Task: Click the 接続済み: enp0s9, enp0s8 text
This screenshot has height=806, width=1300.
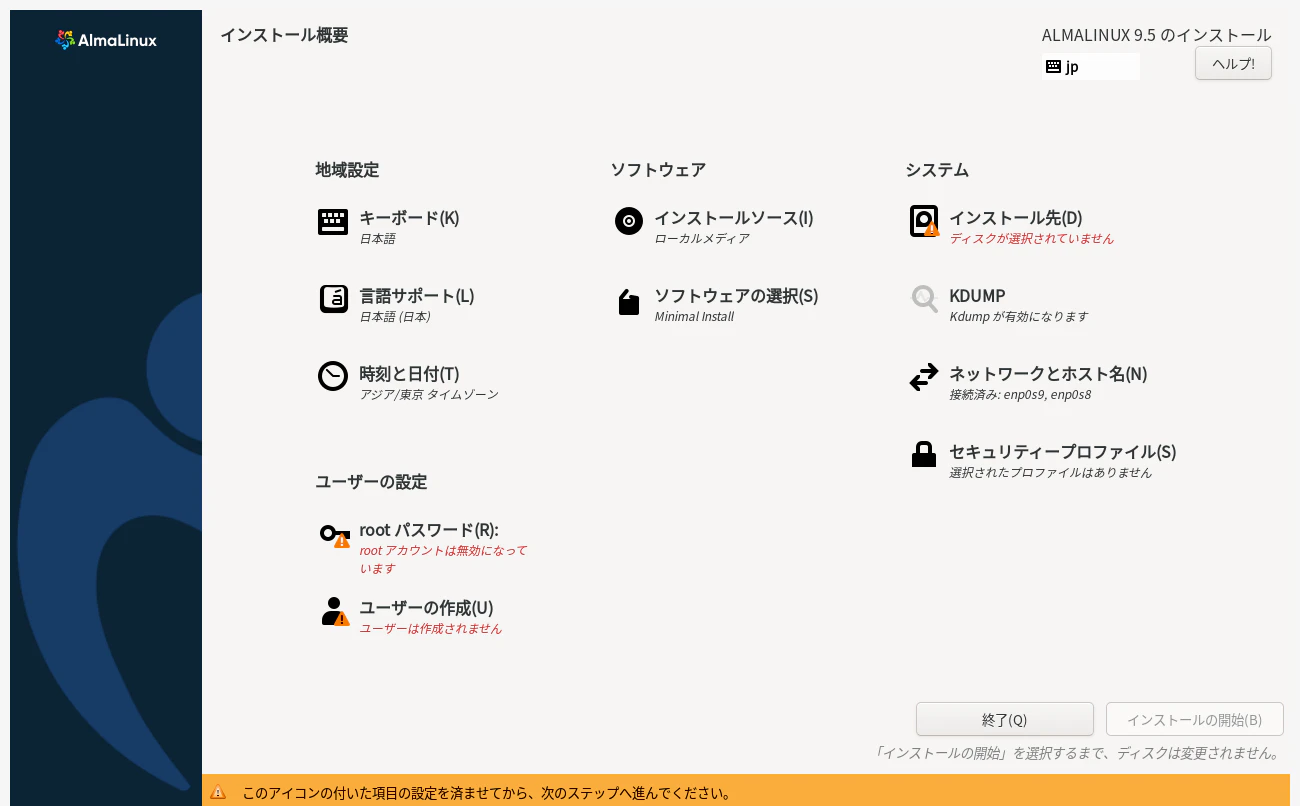Action: [x=1020, y=395]
